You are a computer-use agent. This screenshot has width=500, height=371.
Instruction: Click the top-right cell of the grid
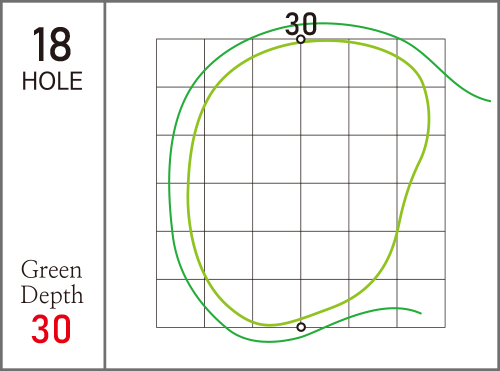421,63
